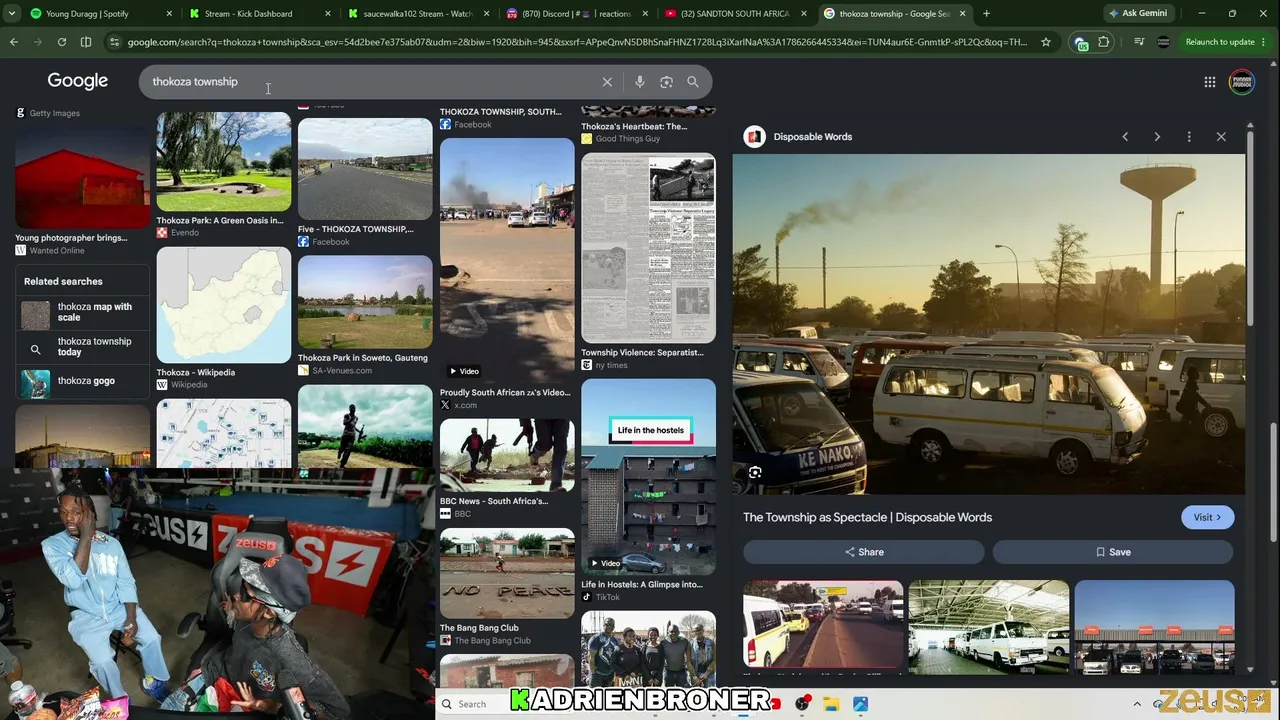
Task: Open the first related minibus taxi thumbnail
Action: click(x=823, y=624)
